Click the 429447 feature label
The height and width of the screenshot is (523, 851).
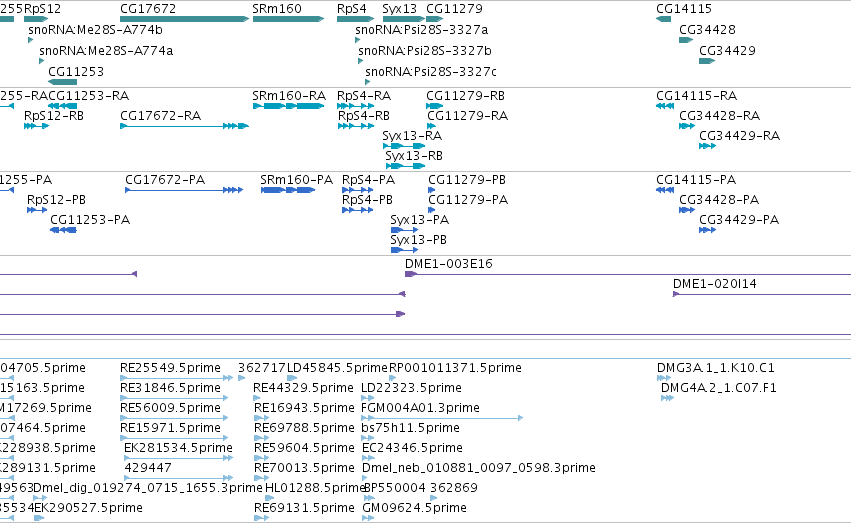click(x=148, y=468)
